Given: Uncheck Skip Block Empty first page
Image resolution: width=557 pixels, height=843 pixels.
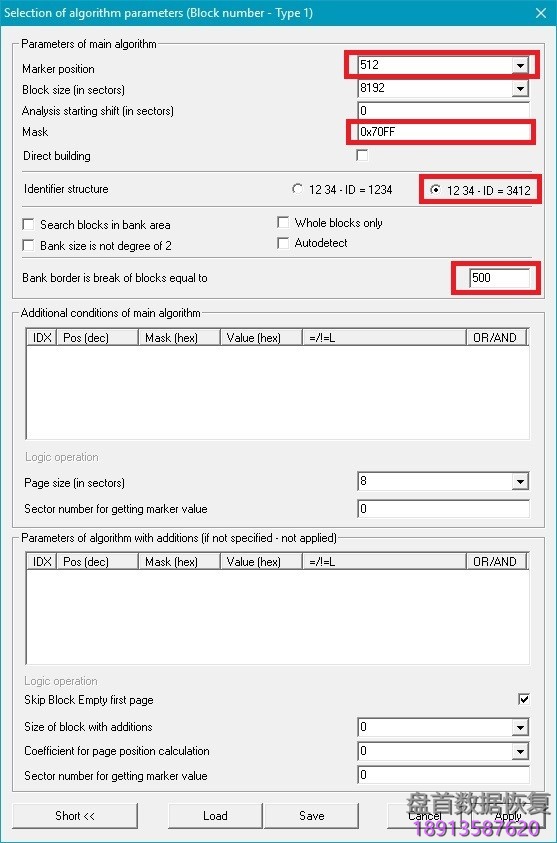Looking at the screenshot, I should (524, 699).
